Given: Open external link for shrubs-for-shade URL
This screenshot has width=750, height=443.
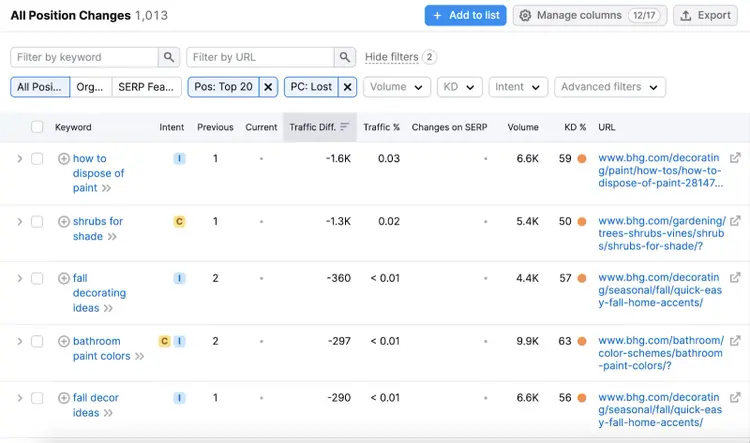Looking at the screenshot, I should (x=735, y=221).
